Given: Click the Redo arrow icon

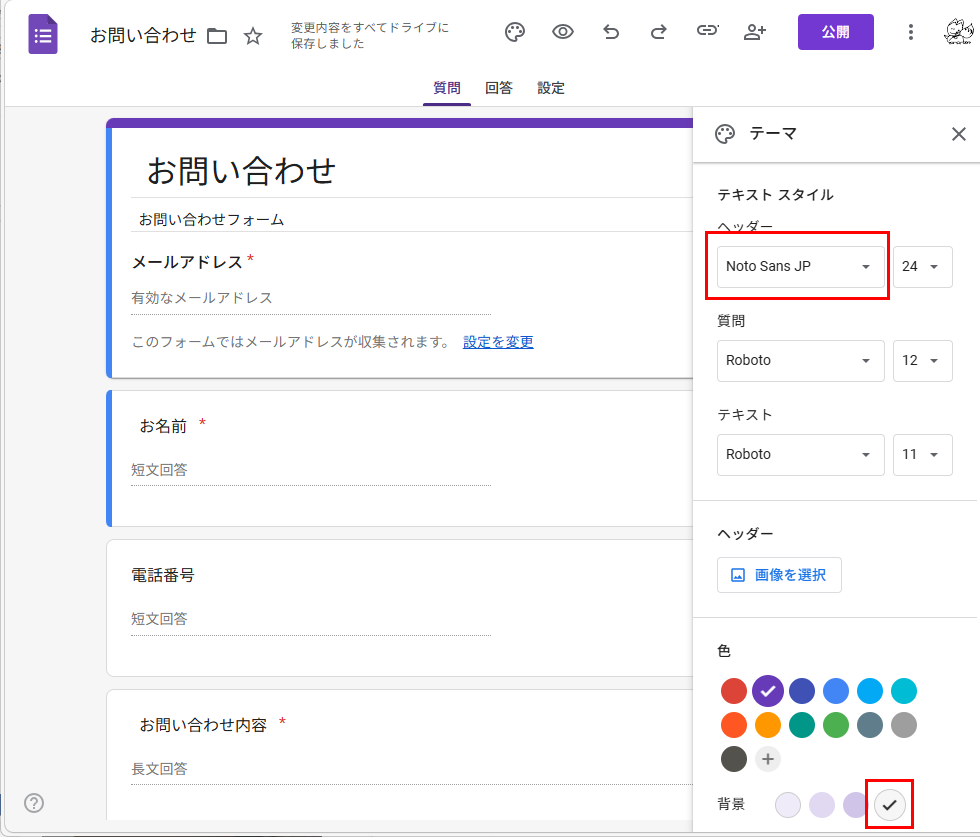Looking at the screenshot, I should (x=659, y=32).
